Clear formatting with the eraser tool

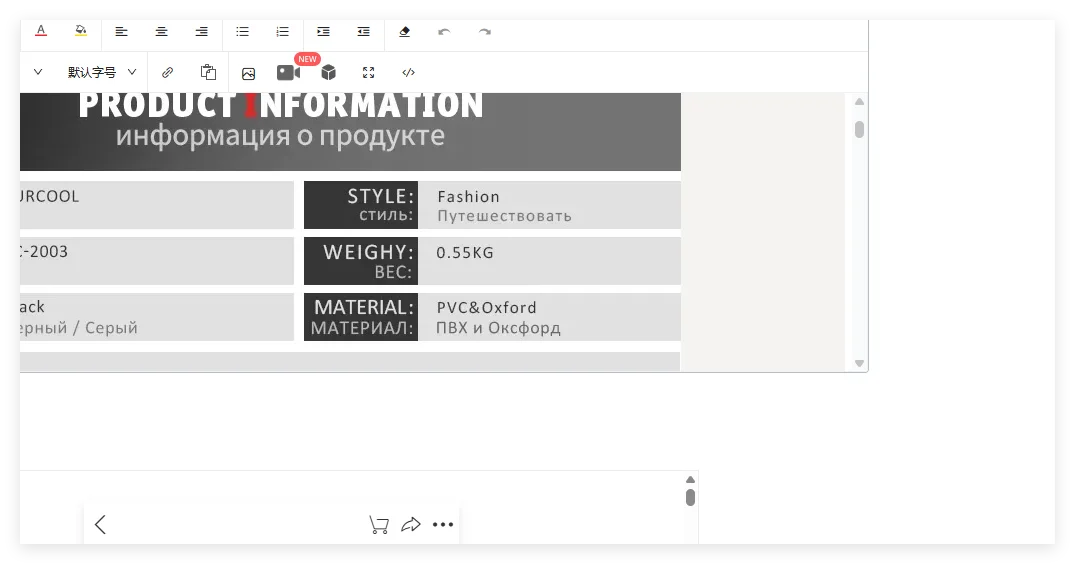pos(404,32)
